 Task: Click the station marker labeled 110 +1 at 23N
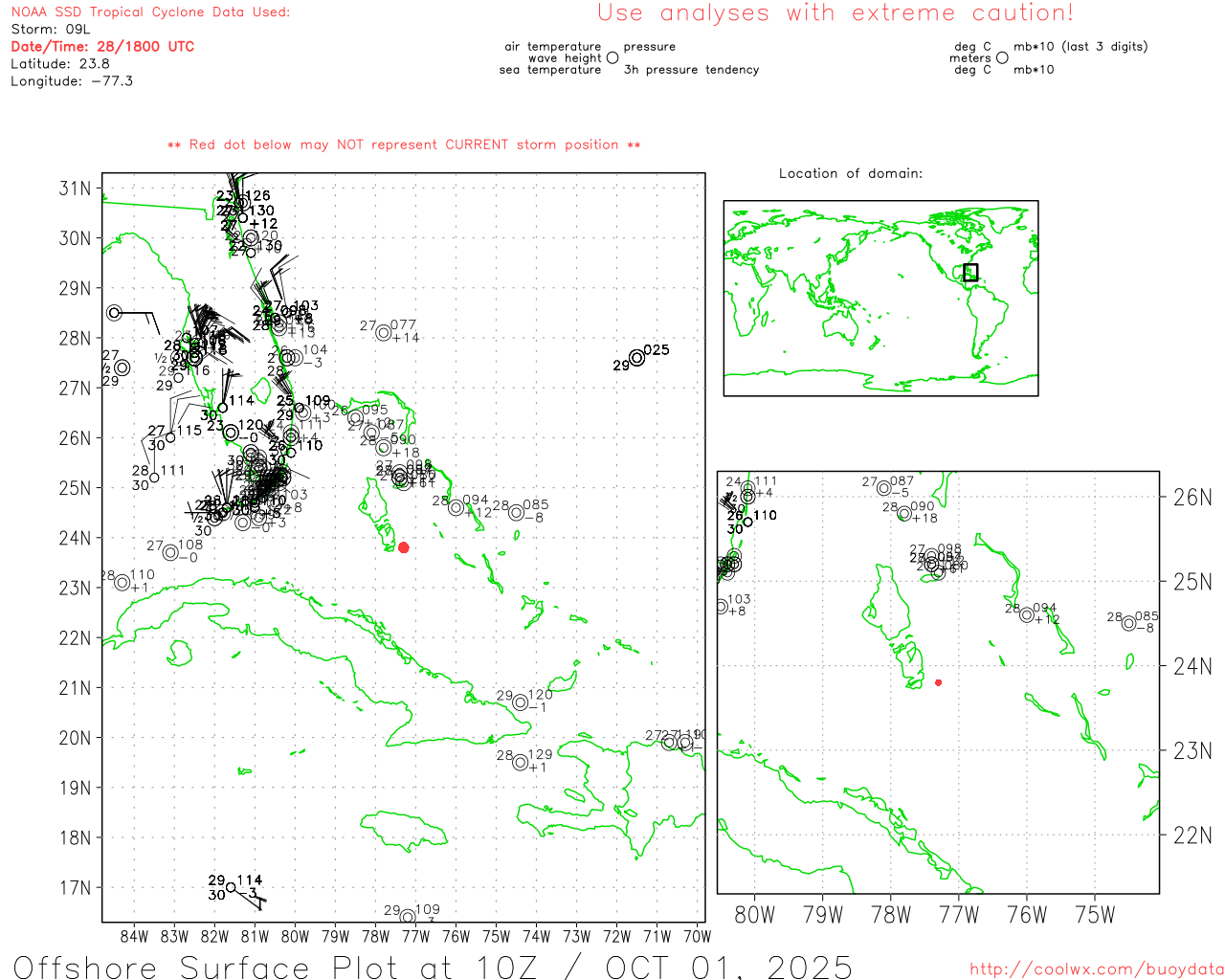click(x=122, y=582)
